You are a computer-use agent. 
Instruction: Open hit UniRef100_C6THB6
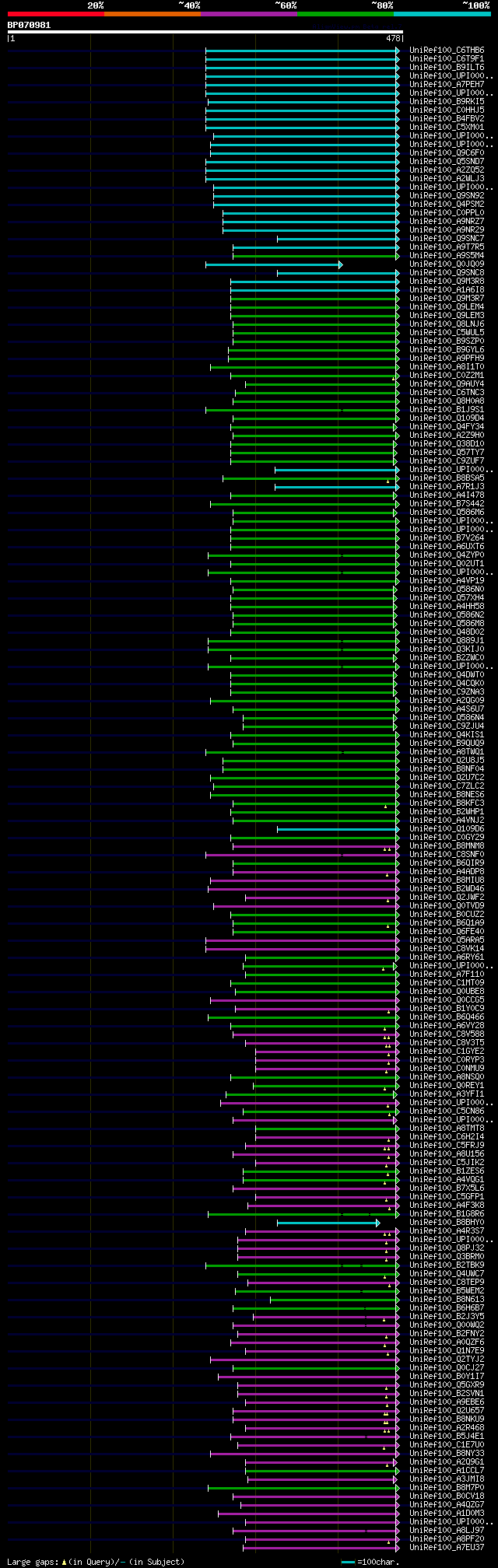tap(447, 50)
